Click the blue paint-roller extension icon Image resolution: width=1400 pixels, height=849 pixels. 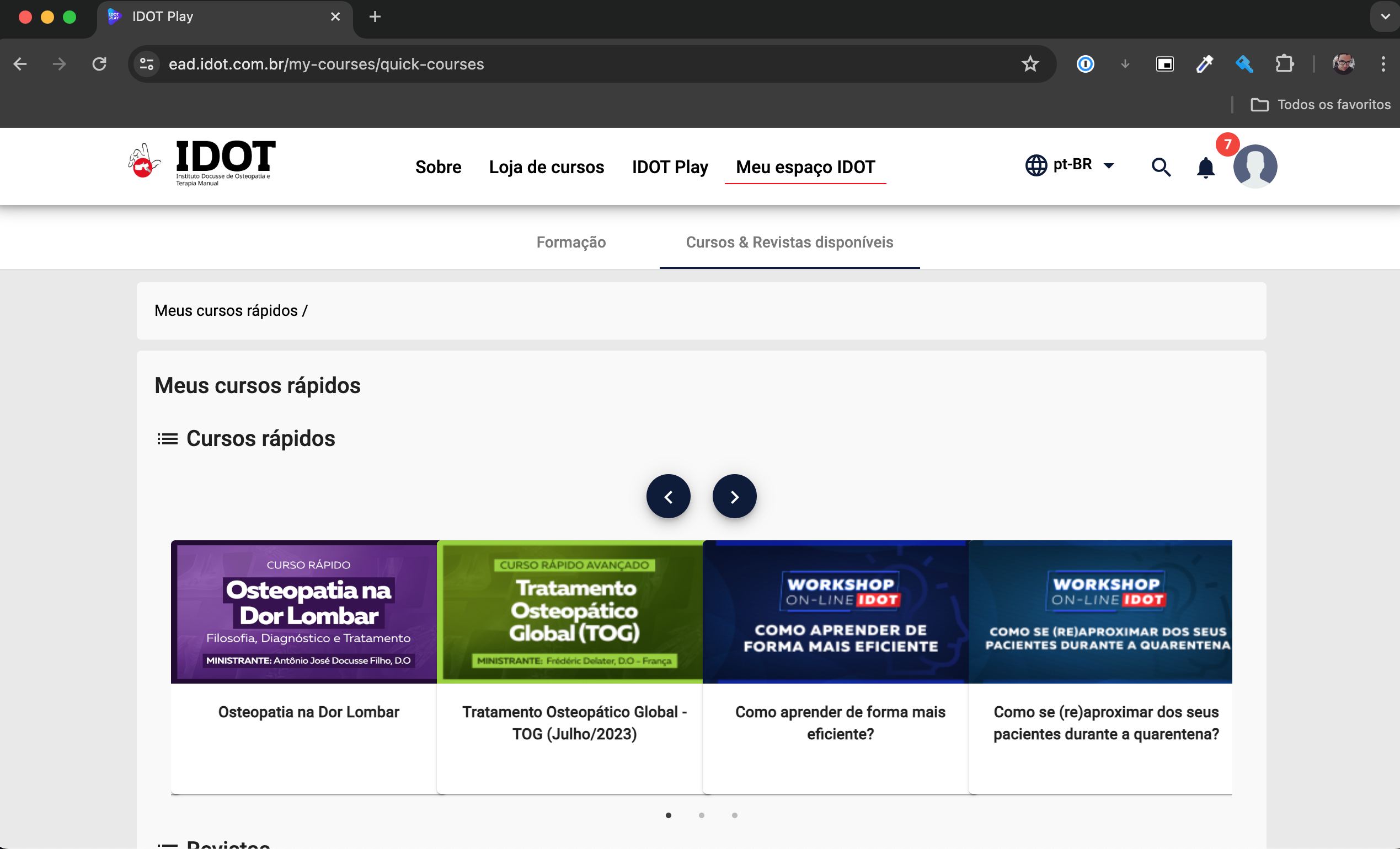(x=1244, y=64)
